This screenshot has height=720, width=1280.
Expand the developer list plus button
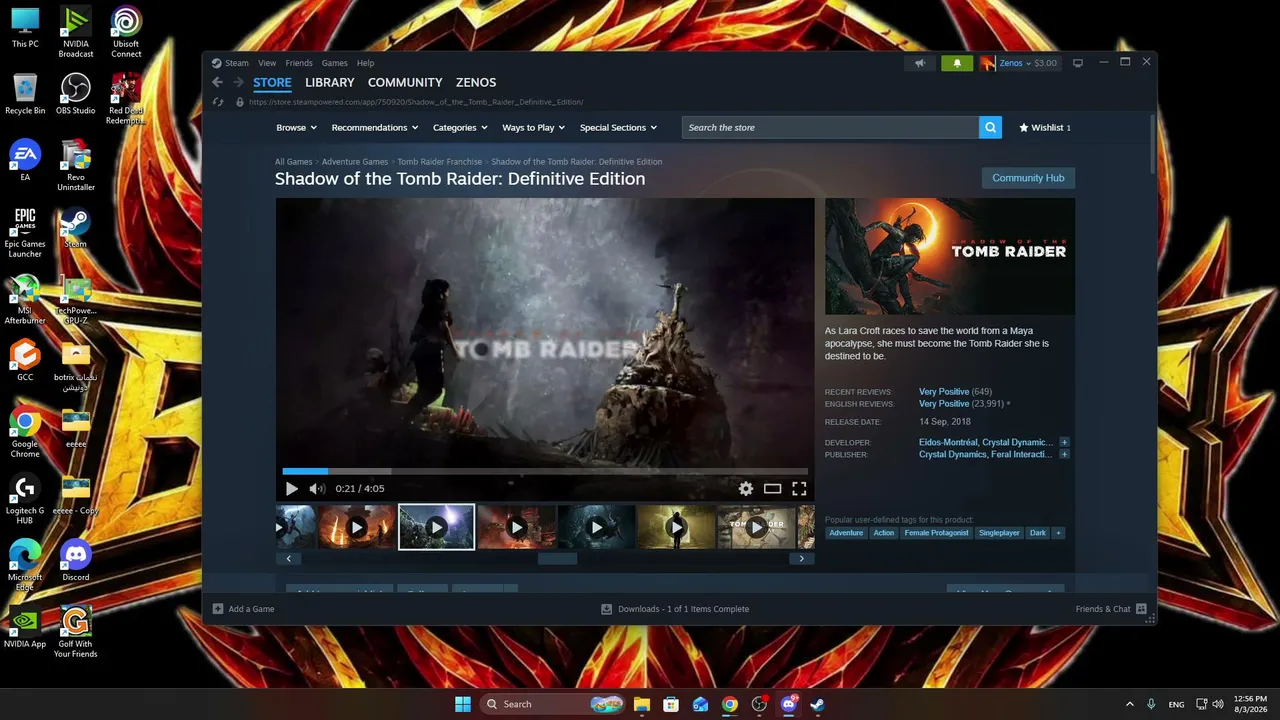(1064, 442)
